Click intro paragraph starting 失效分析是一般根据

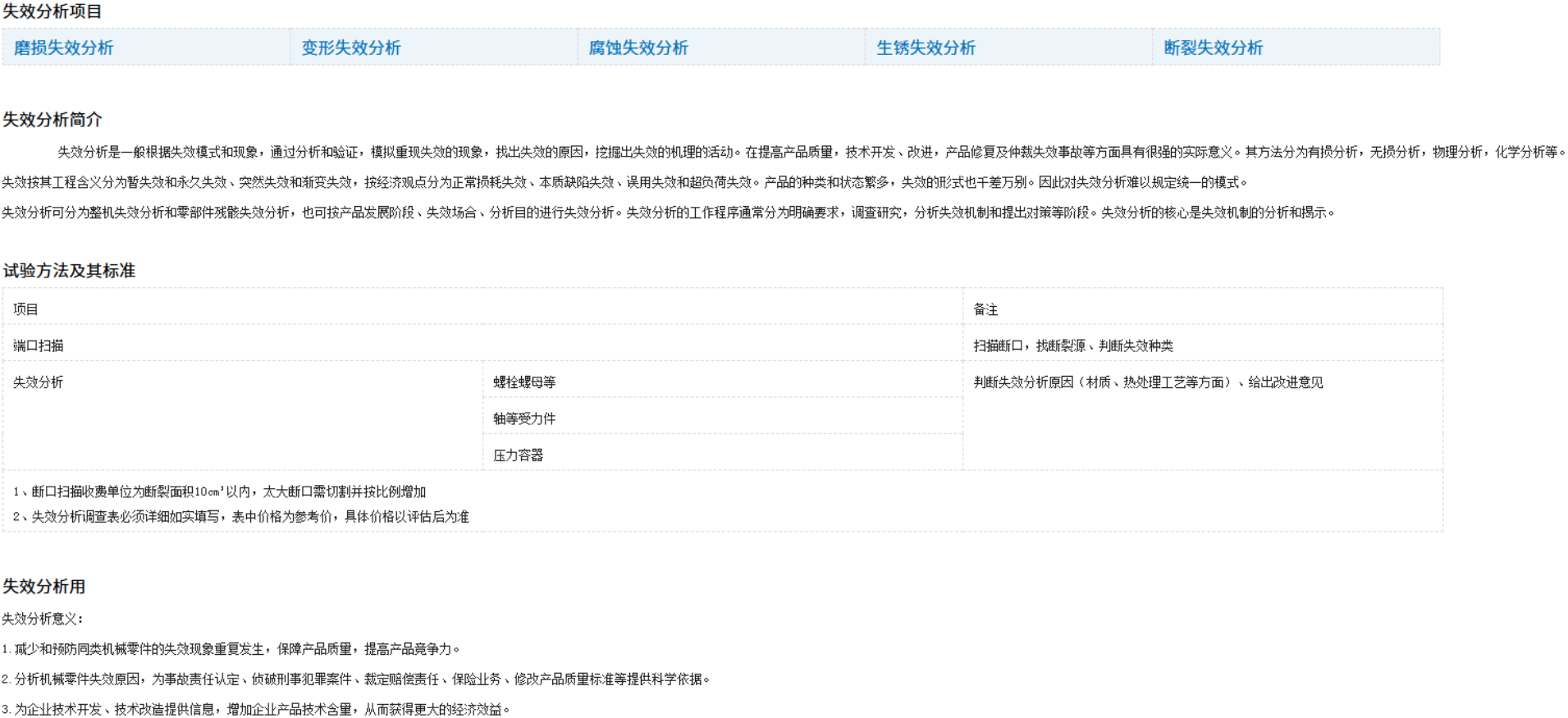point(812,152)
